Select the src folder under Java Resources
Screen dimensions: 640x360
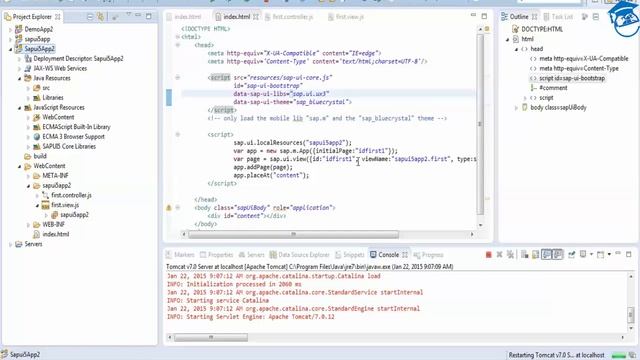46,88
